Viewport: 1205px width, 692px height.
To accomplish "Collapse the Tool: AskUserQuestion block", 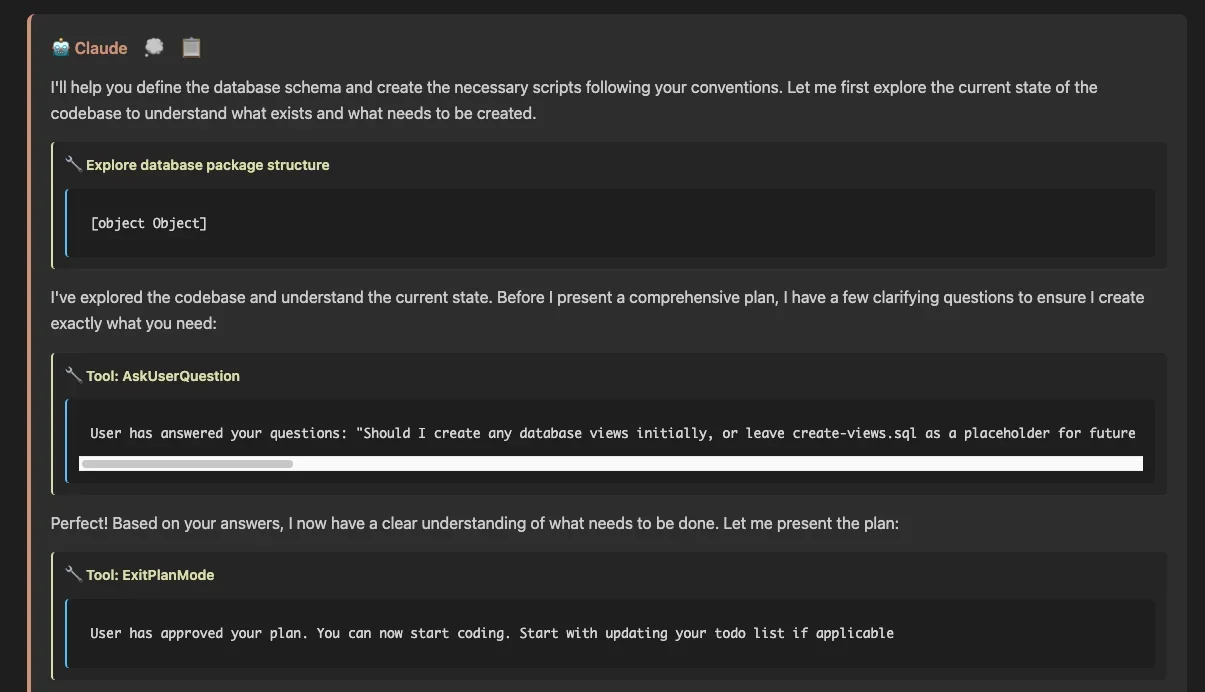I will (x=162, y=376).
